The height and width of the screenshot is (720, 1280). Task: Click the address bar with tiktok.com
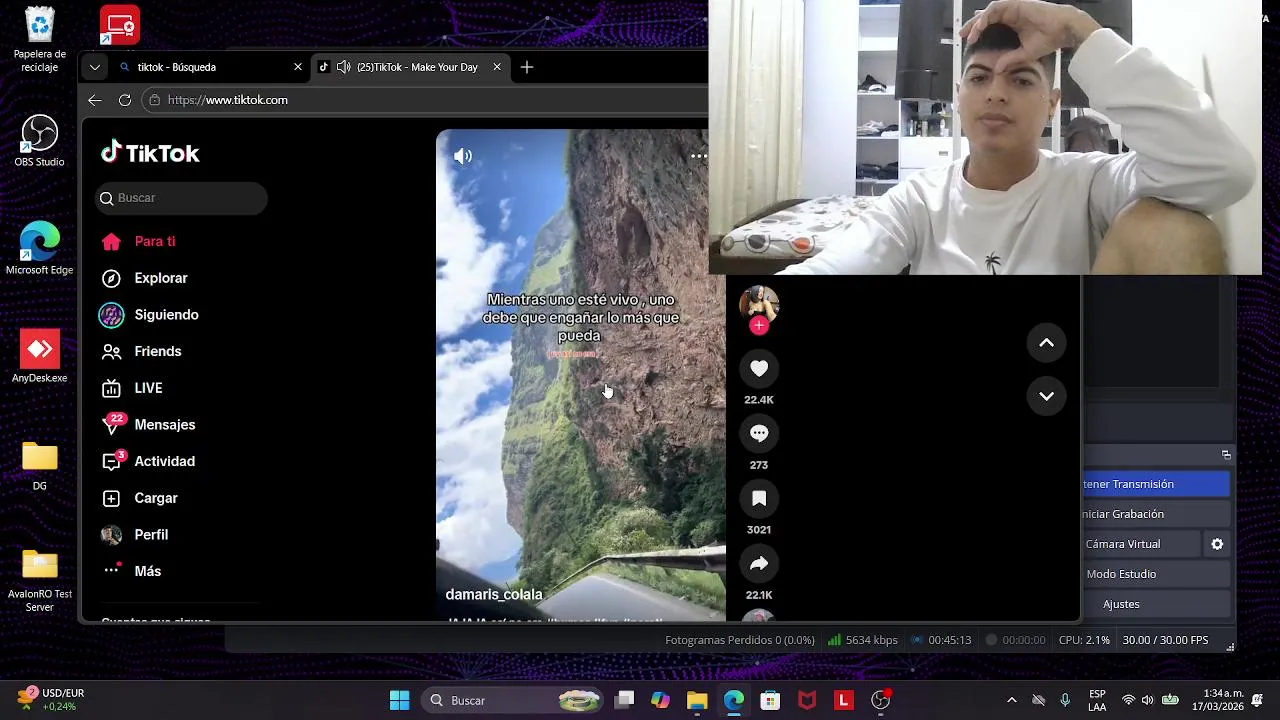(425, 100)
